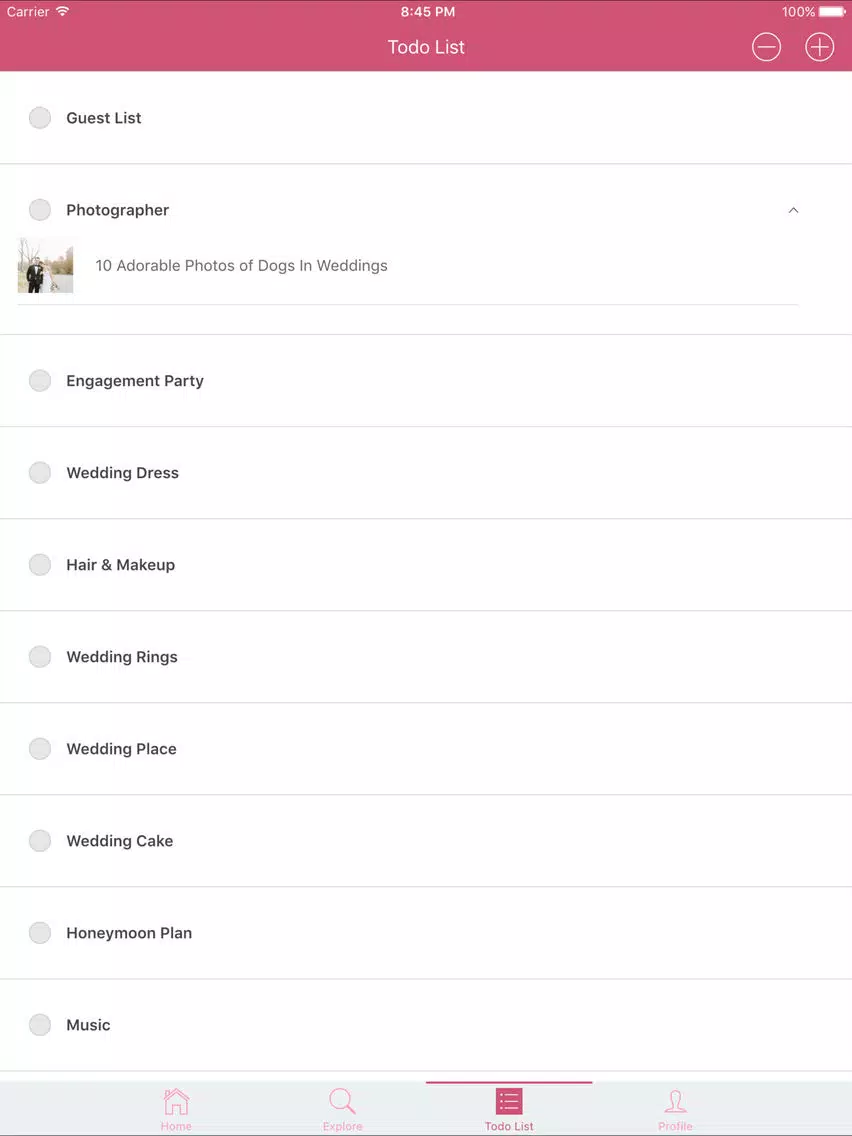852x1136 pixels.
Task: Toggle the Music todo checkbox
Action: tap(40, 1025)
